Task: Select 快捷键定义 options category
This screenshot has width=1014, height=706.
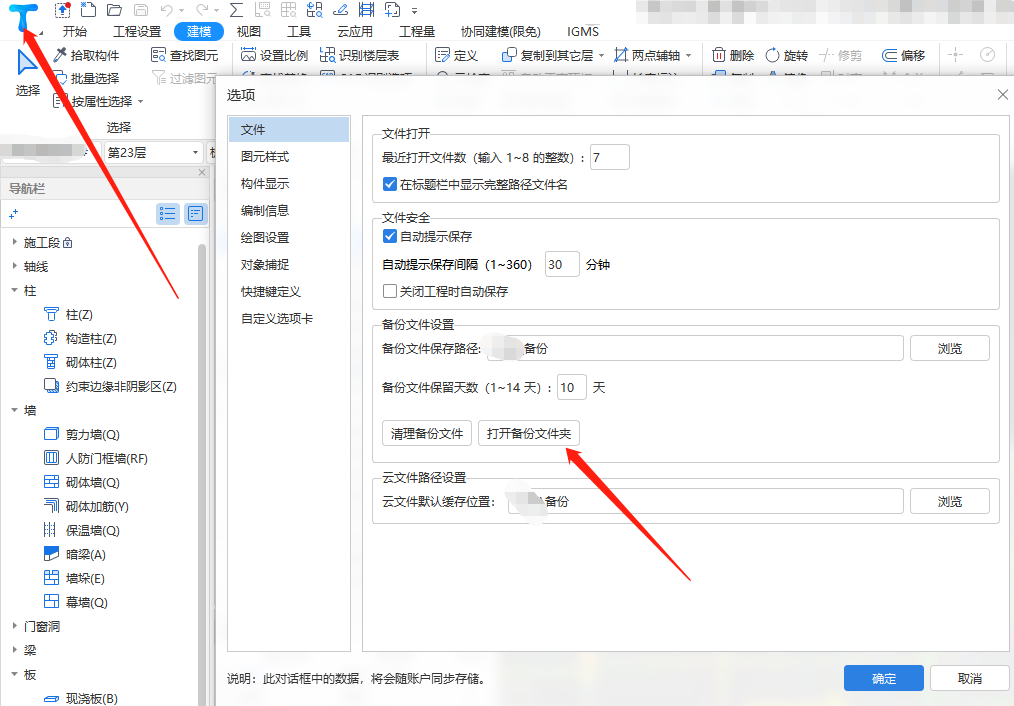Action: (288, 292)
